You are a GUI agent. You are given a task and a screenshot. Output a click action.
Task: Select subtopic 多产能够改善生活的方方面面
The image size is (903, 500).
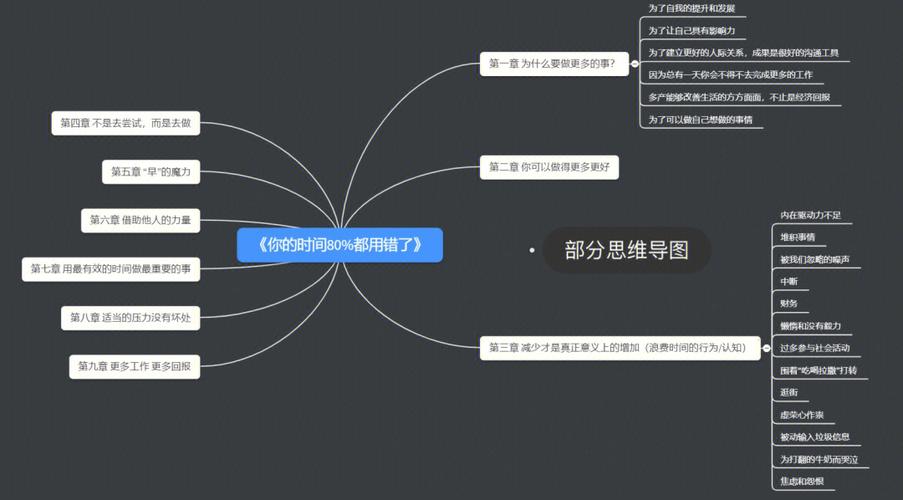point(739,97)
